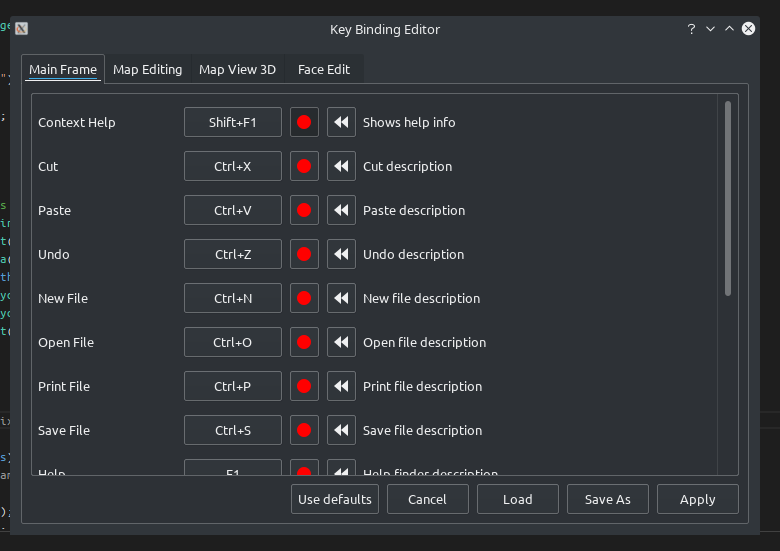Record new shortcut for Print File

coord(304,386)
